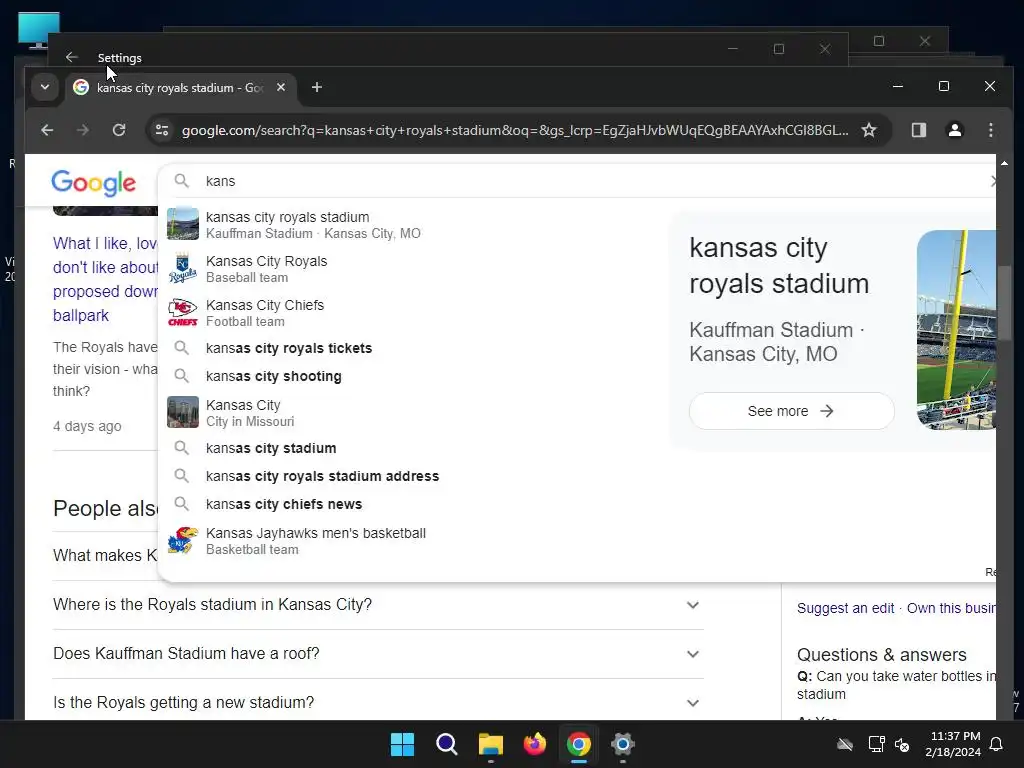
Task: Click the Chrome forward navigation arrow
Action: [x=82, y=130]
